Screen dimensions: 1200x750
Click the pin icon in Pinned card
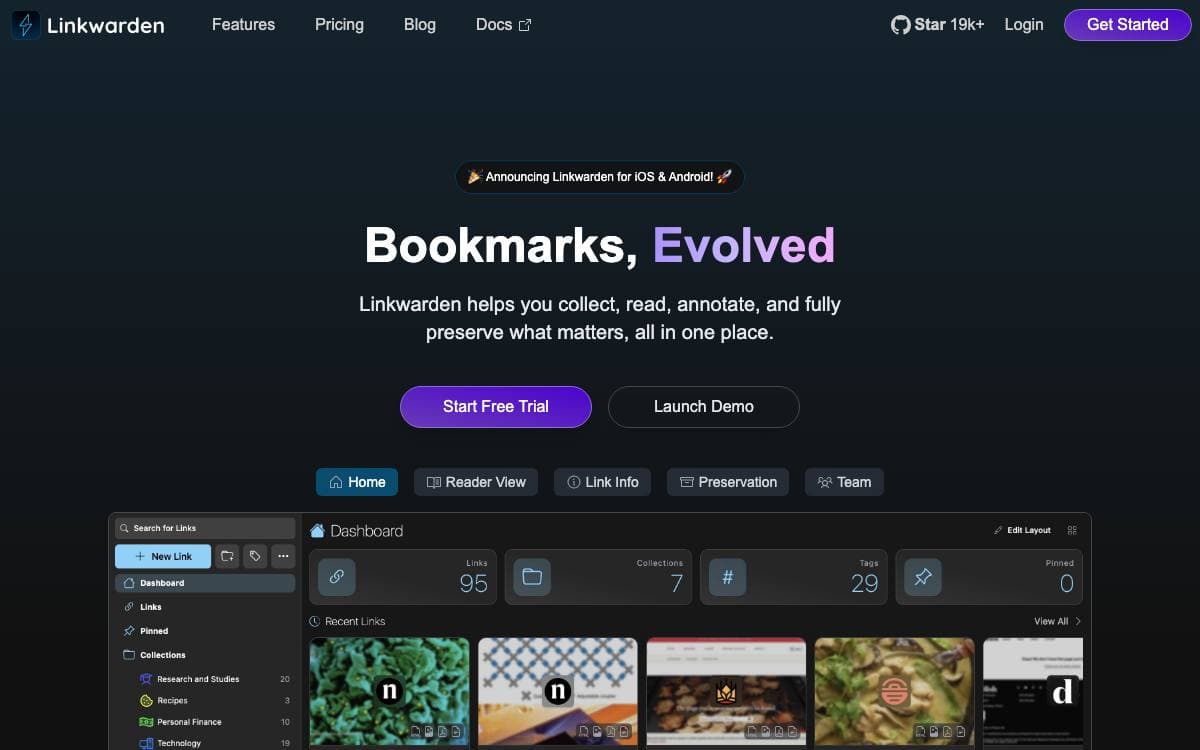tap(923, 577)
